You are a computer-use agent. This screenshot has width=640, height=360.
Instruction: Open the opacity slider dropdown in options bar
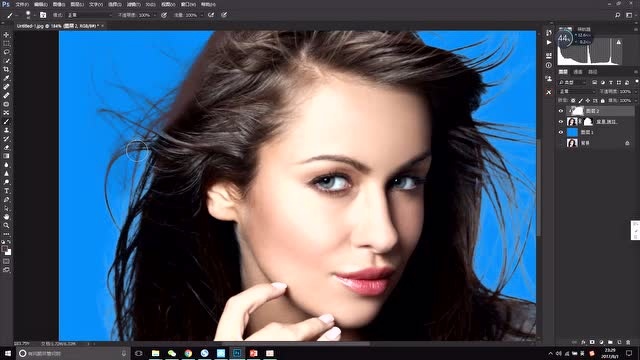(155, 15)
